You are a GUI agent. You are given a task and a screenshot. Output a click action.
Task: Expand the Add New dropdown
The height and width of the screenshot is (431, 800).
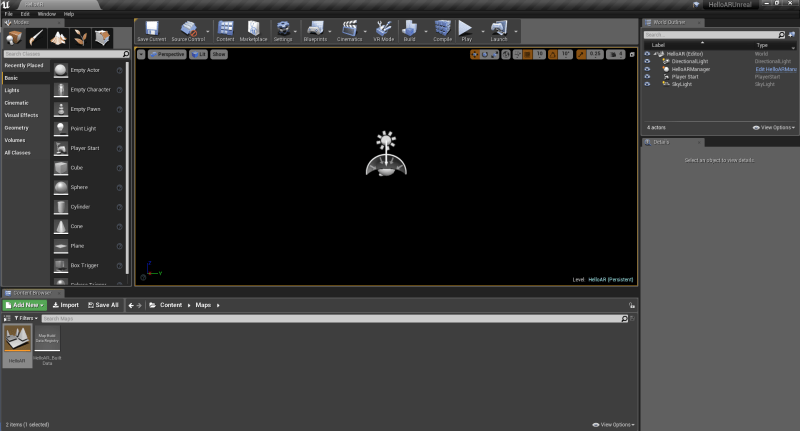coord(24,305)
